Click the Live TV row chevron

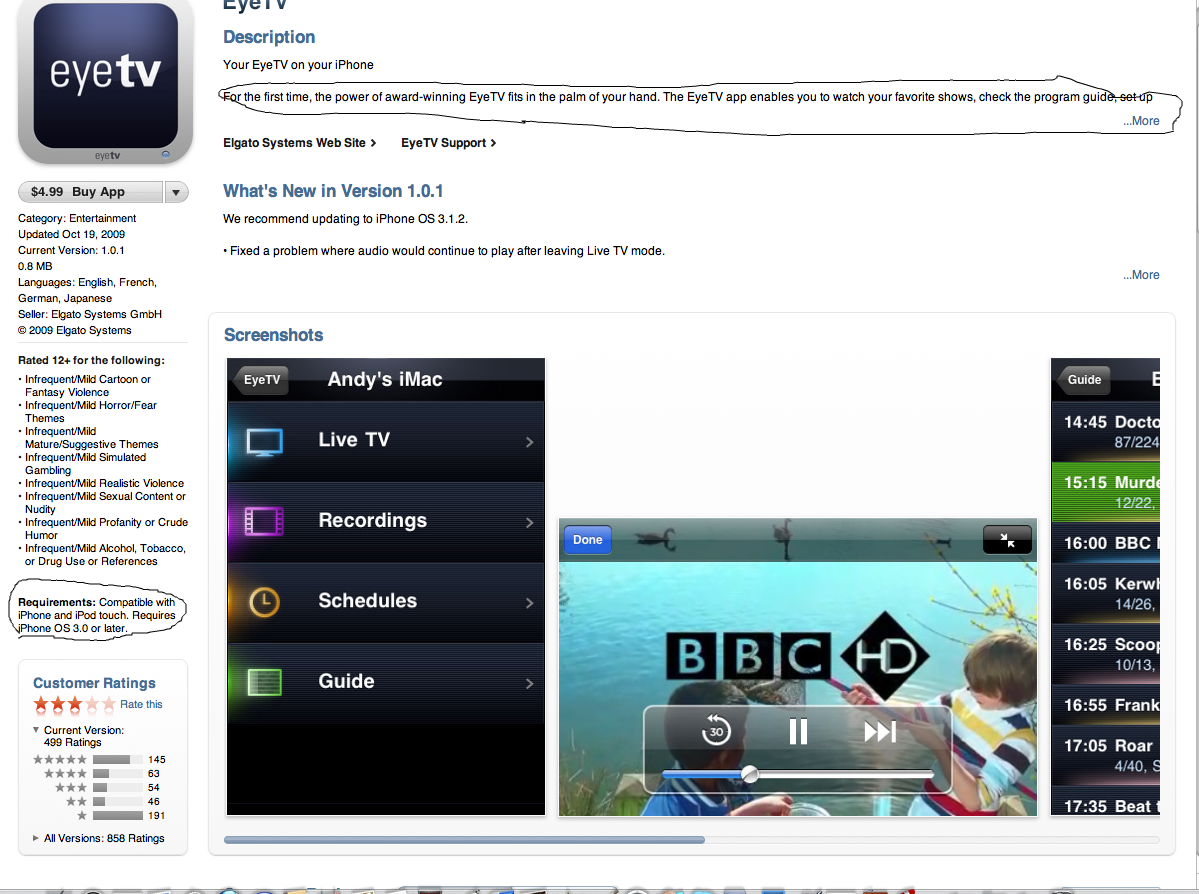click(x=529, y=442)
